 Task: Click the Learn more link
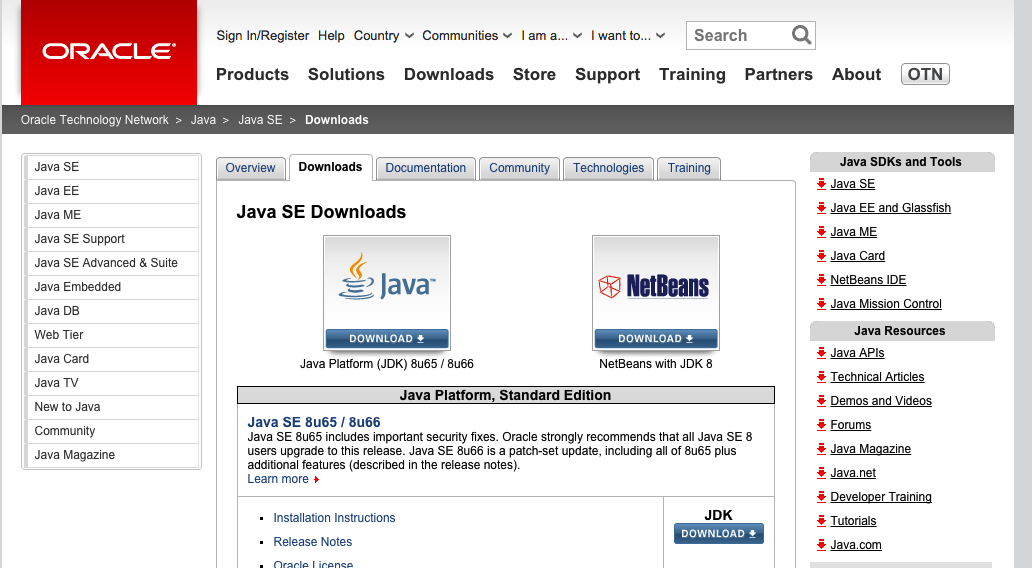(278, 479)
